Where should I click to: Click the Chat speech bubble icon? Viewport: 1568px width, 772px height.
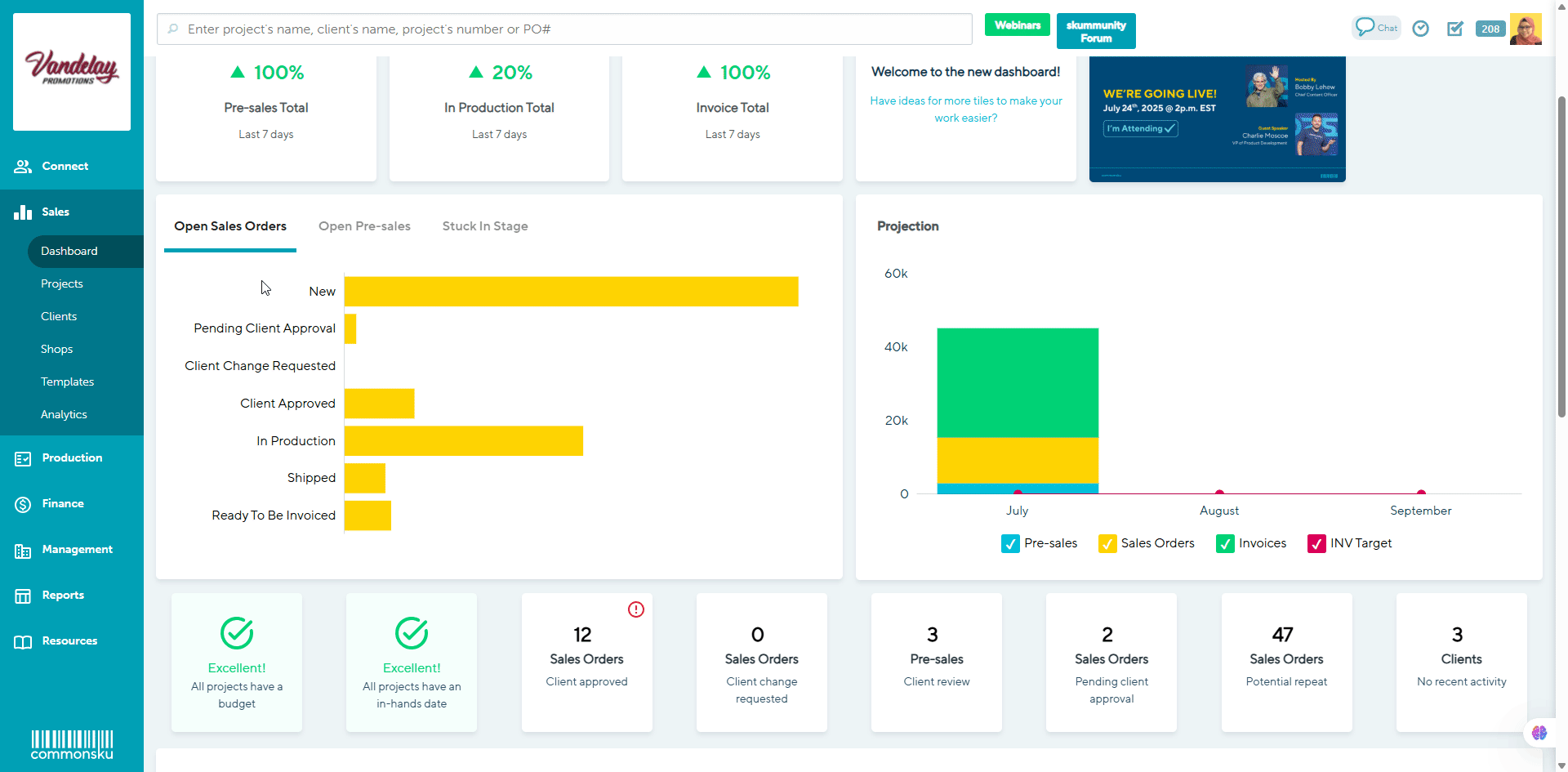point(1365,27)
